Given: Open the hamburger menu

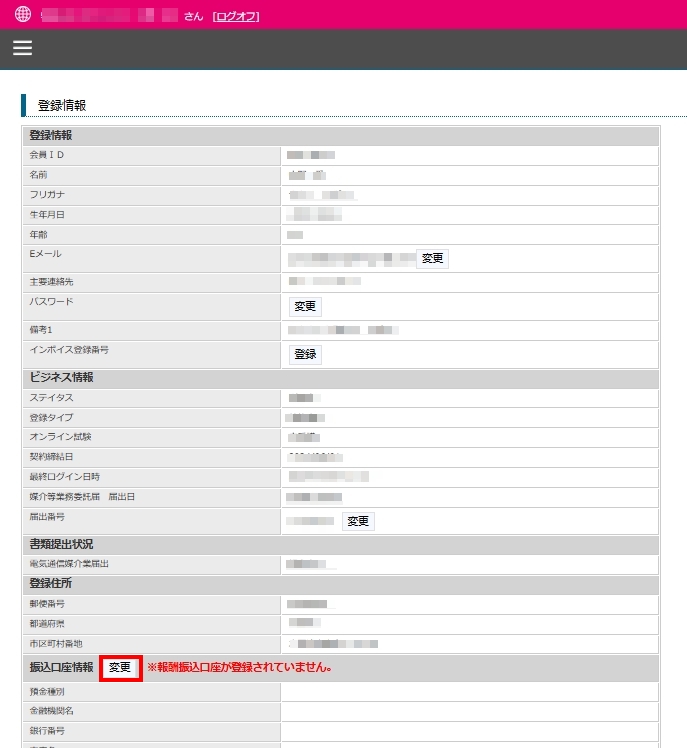Looking at the screenshot, I should pyautogui.click(x=22, y=48).
